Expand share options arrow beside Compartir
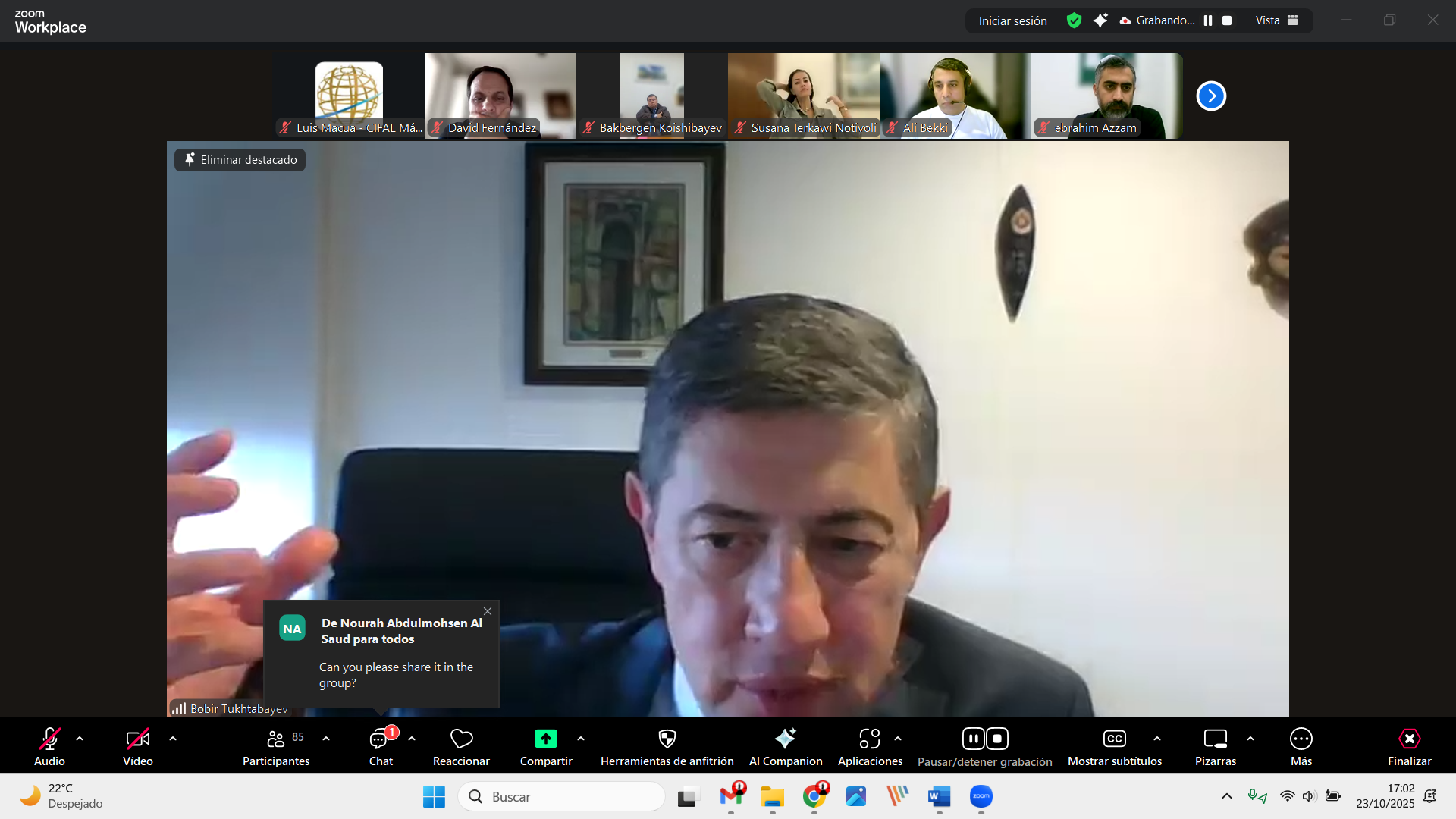The image size is (1456, 819). (x=581, y=739)
